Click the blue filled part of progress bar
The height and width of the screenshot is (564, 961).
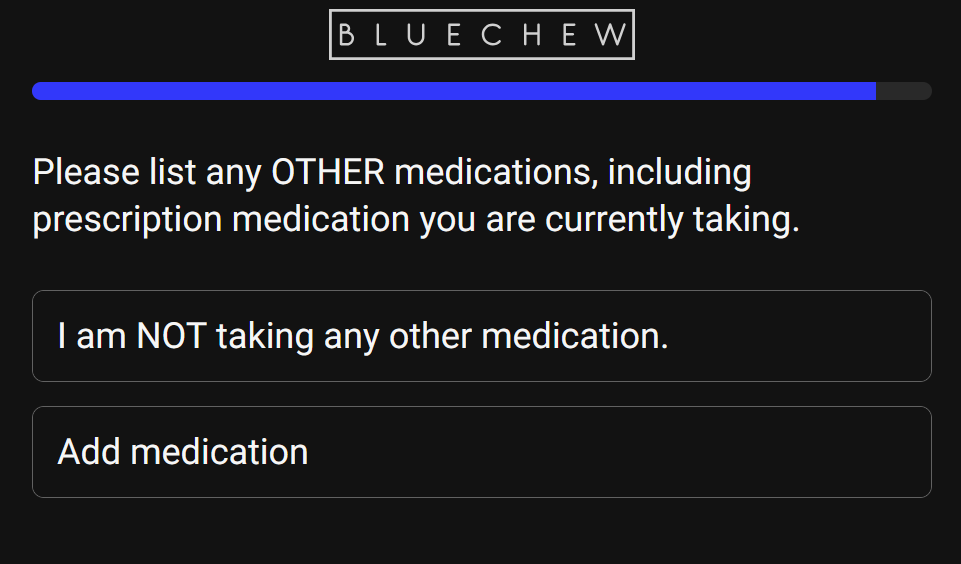(x=454, y=91)
